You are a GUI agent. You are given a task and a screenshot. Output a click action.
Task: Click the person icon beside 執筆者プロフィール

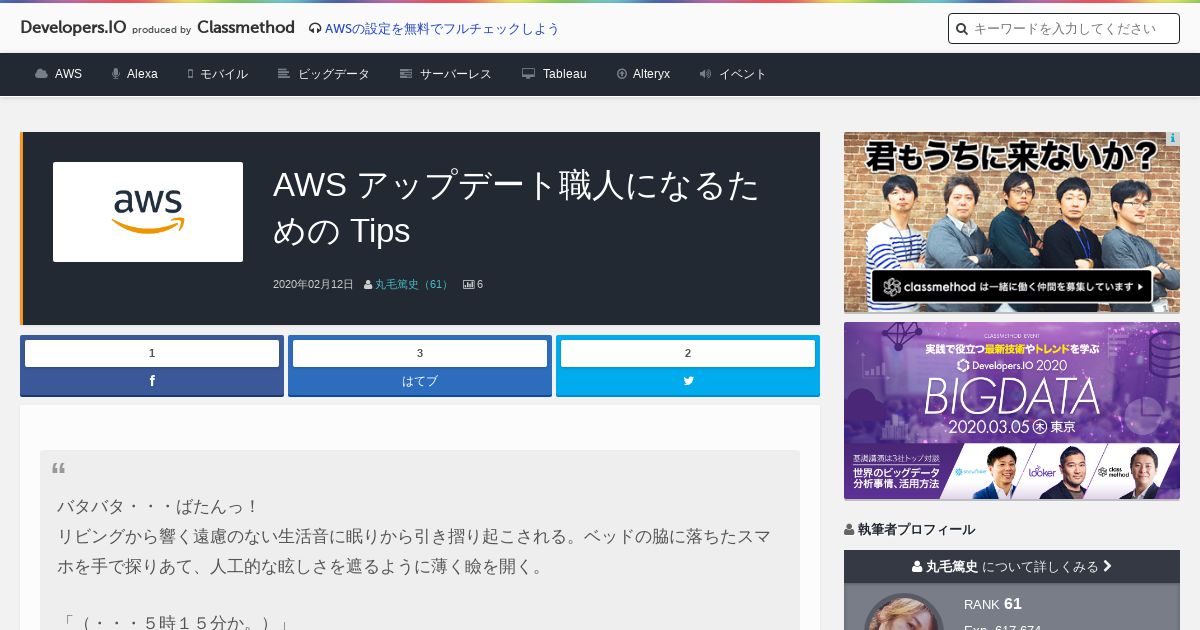pyautogui.click(x=849, y=530)
